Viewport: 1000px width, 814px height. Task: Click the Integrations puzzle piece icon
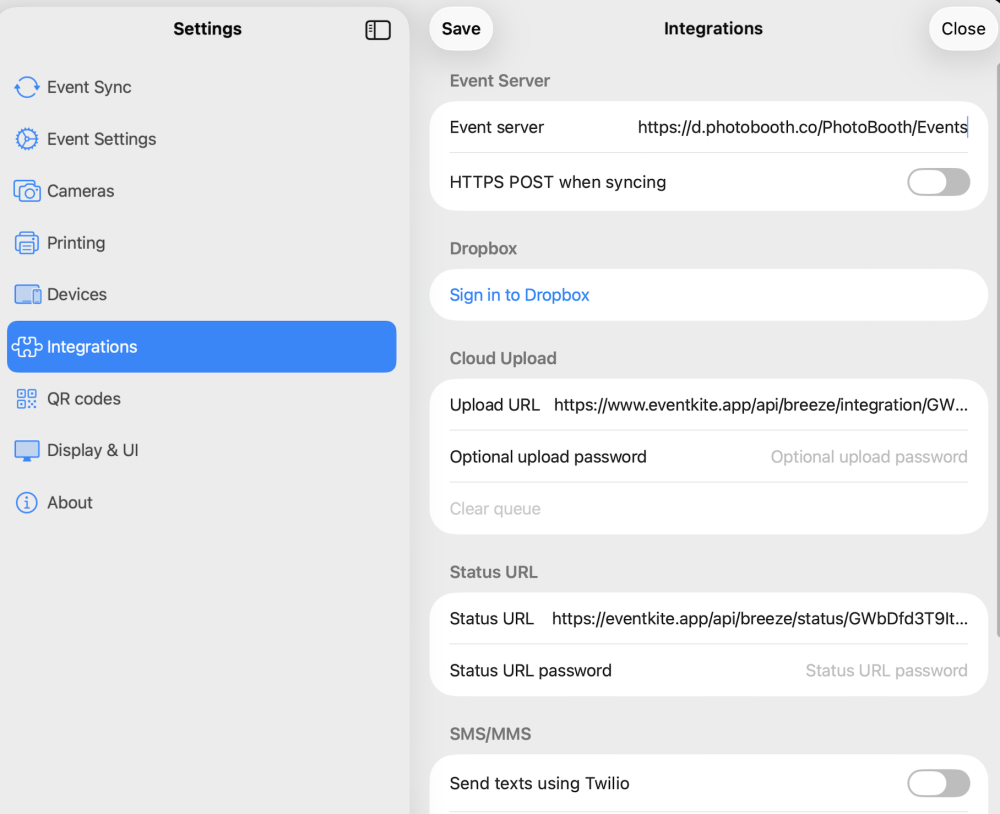point(27,347)
